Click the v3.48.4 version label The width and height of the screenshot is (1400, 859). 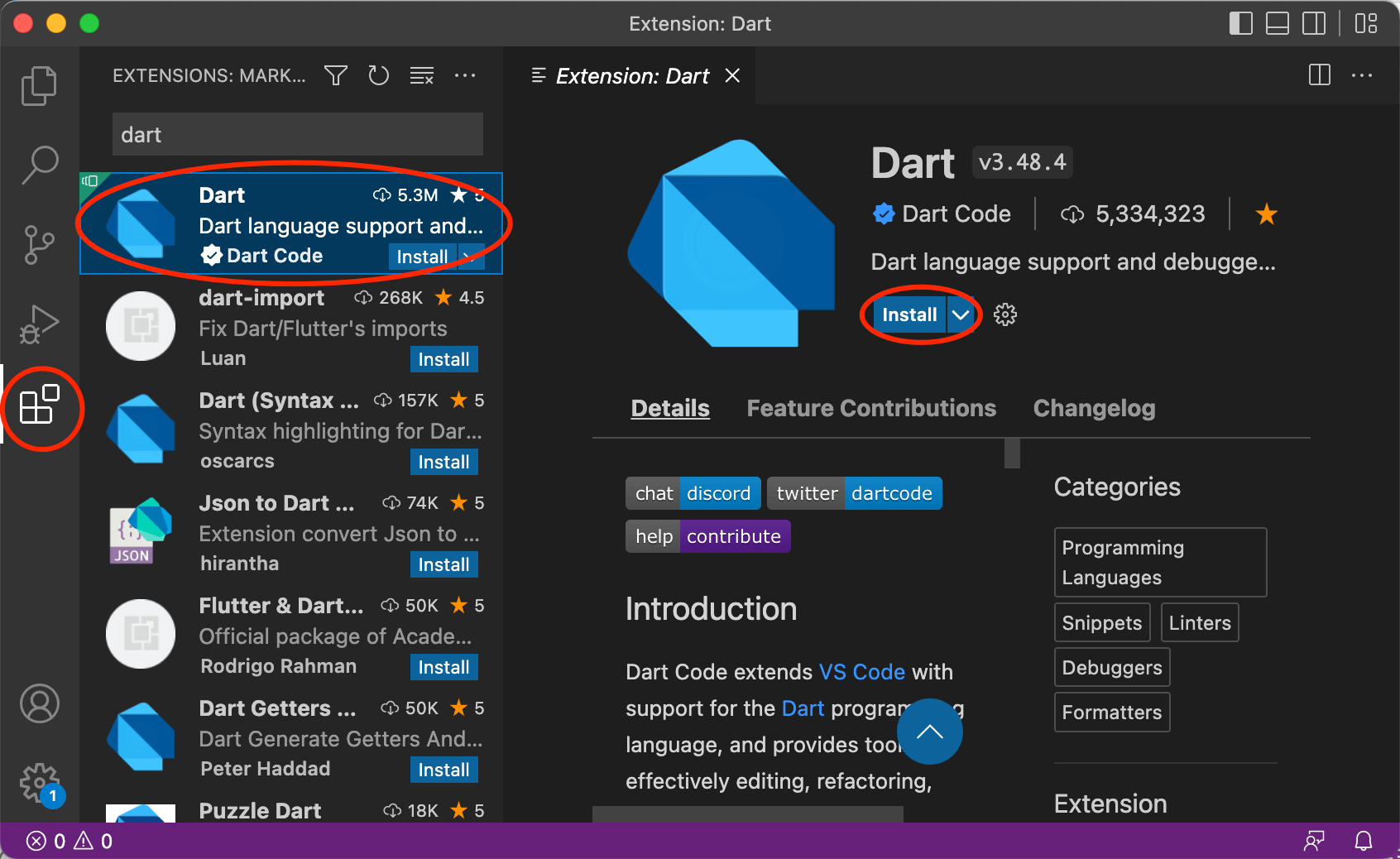click(1023, 162)
